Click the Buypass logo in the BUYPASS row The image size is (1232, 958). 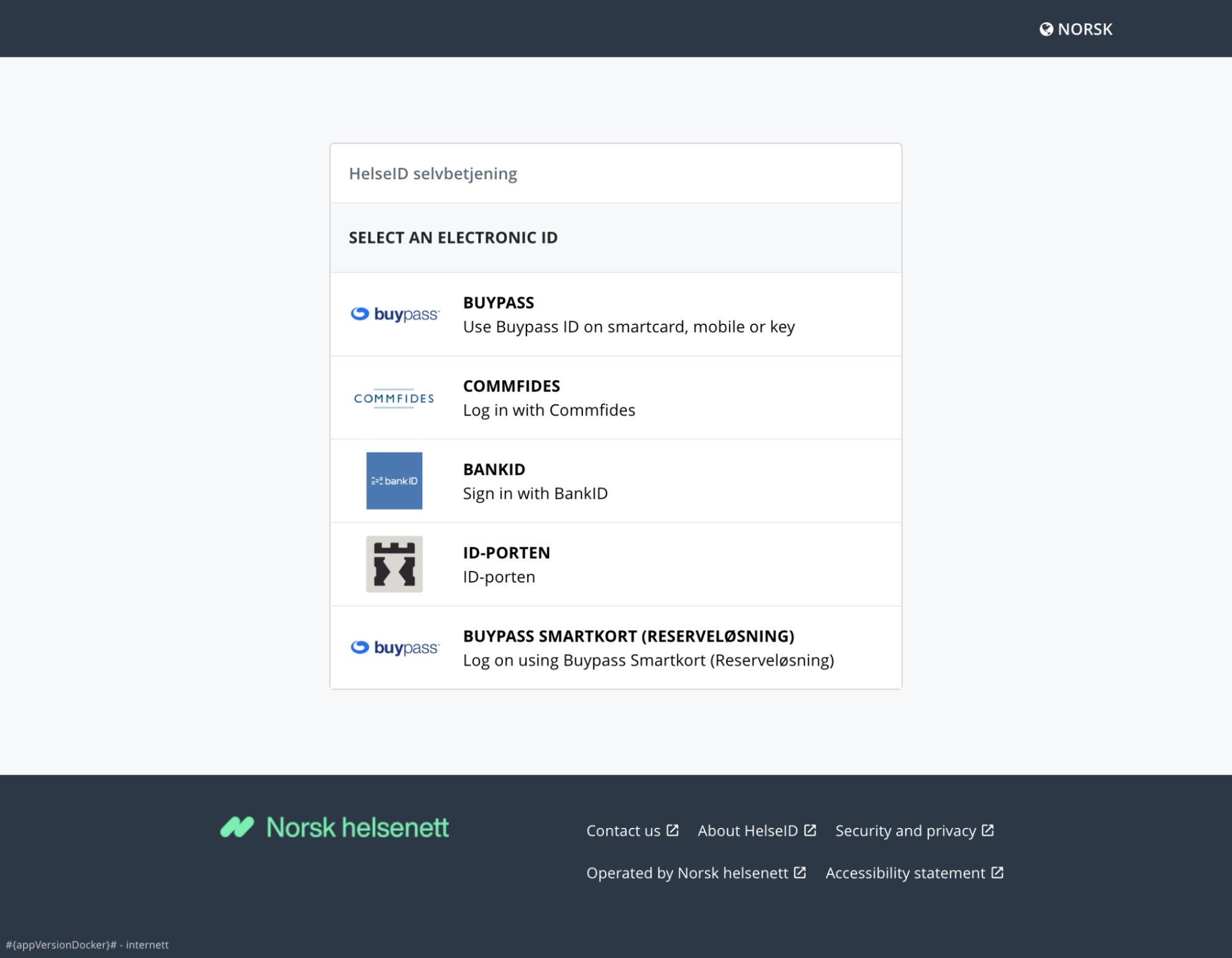tap(394, 314)
